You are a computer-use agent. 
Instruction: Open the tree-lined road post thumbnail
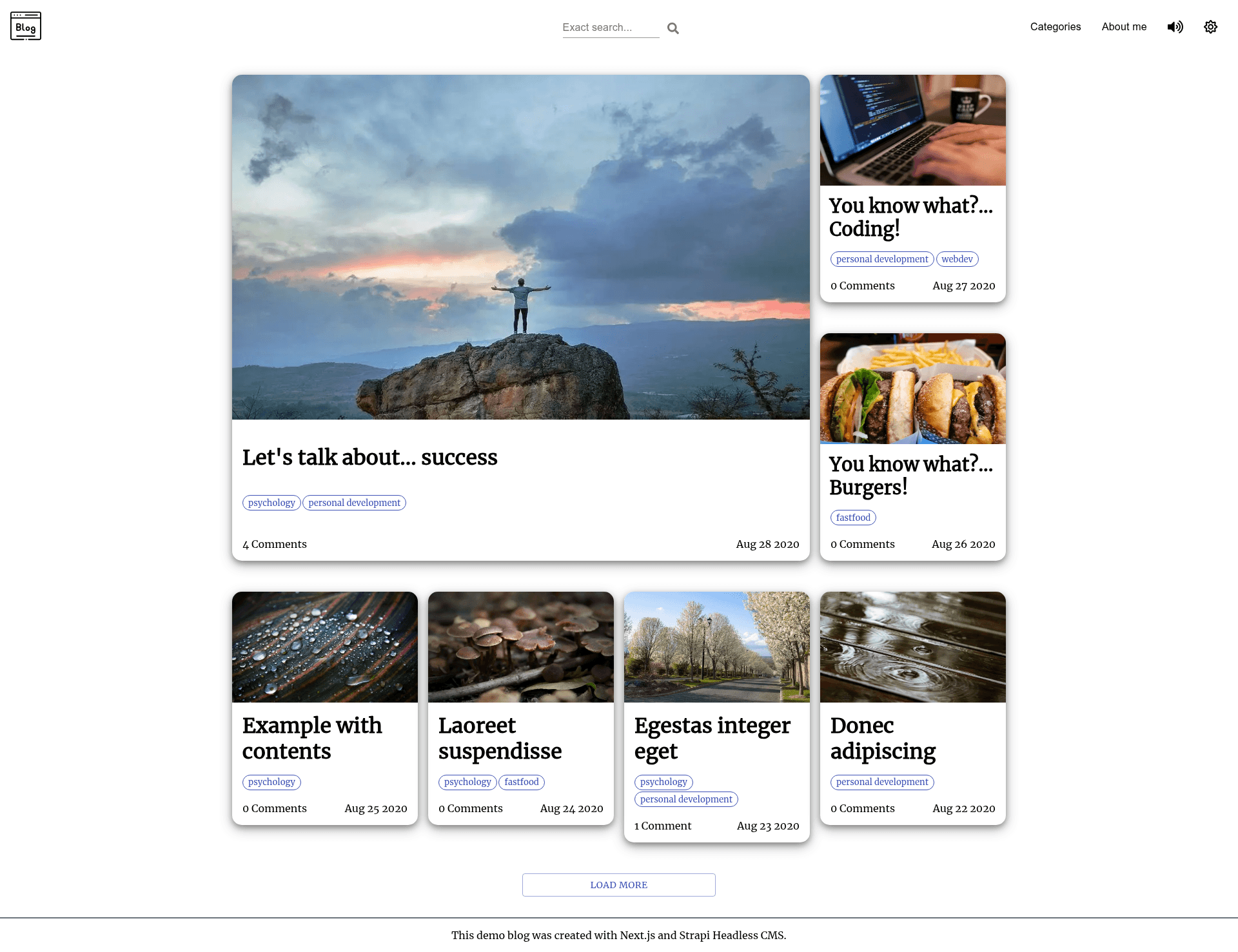pos(717,647)
